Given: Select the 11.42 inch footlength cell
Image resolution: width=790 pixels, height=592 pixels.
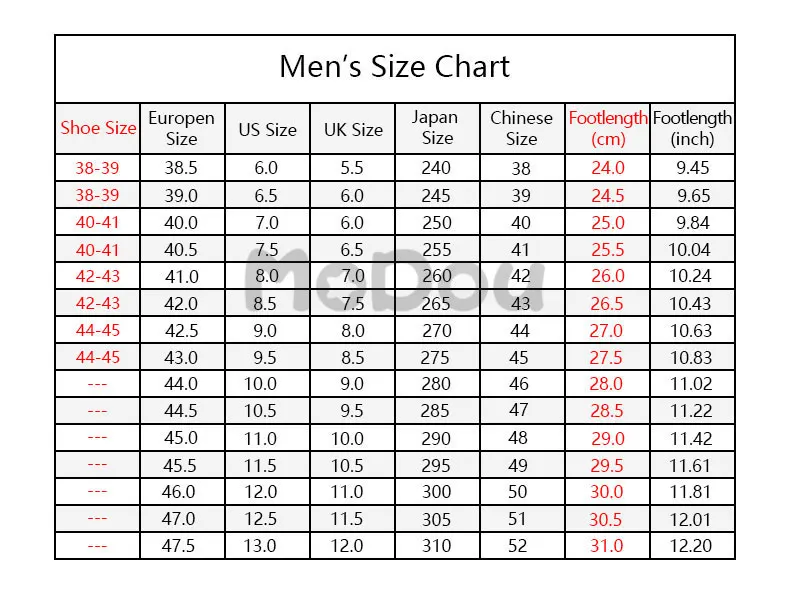Looking at the screenshot, I should 691,438.
